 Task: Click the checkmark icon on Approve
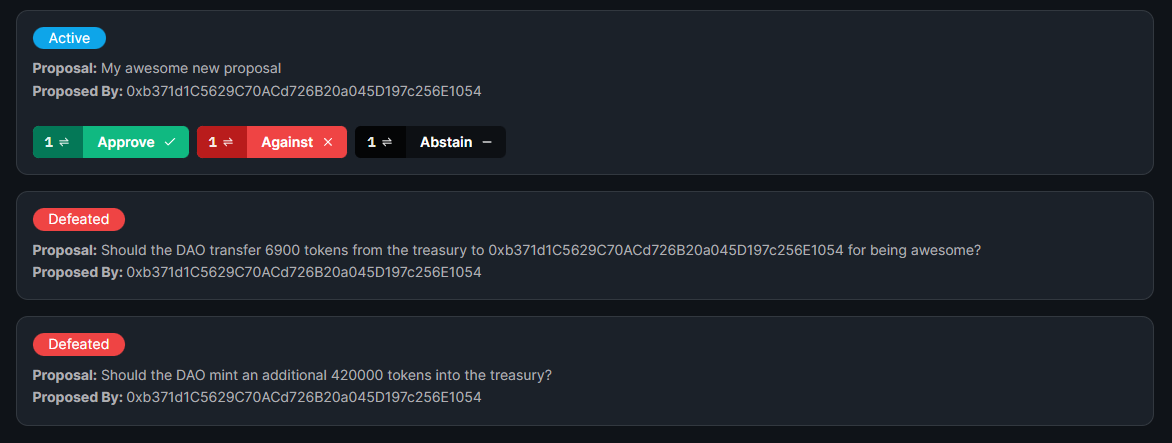tap(170, 142)
